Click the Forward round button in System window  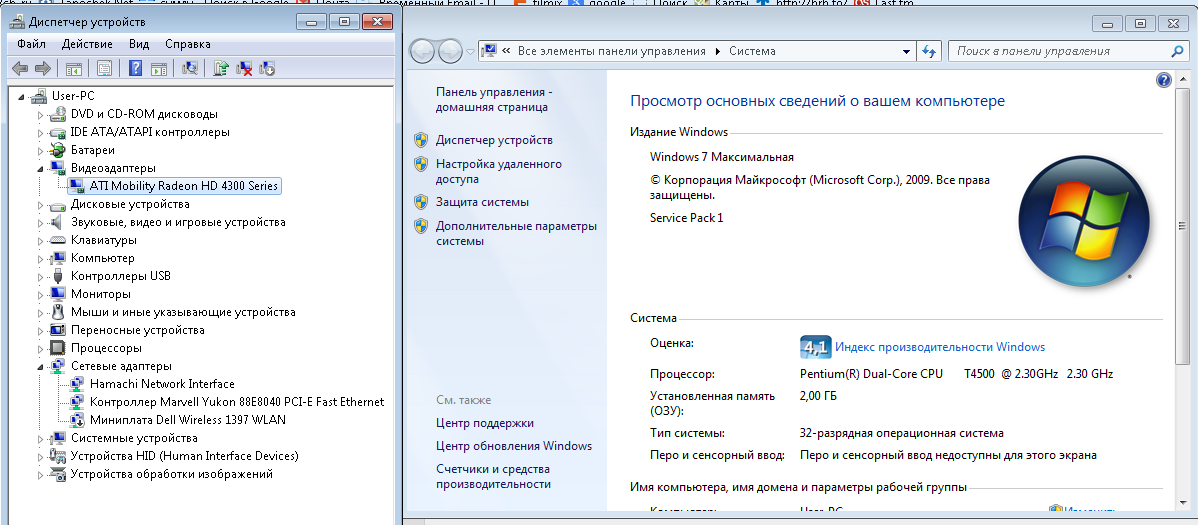[450, 51]
